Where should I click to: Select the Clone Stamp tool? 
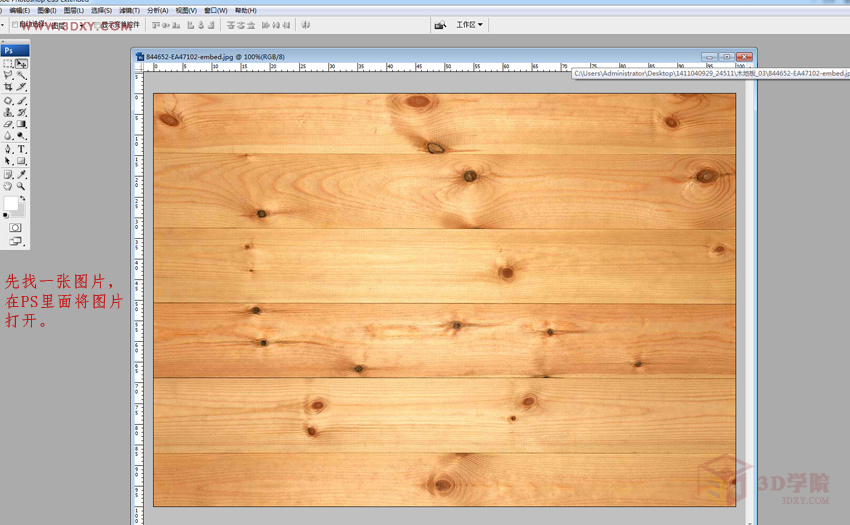pos(8,112)
